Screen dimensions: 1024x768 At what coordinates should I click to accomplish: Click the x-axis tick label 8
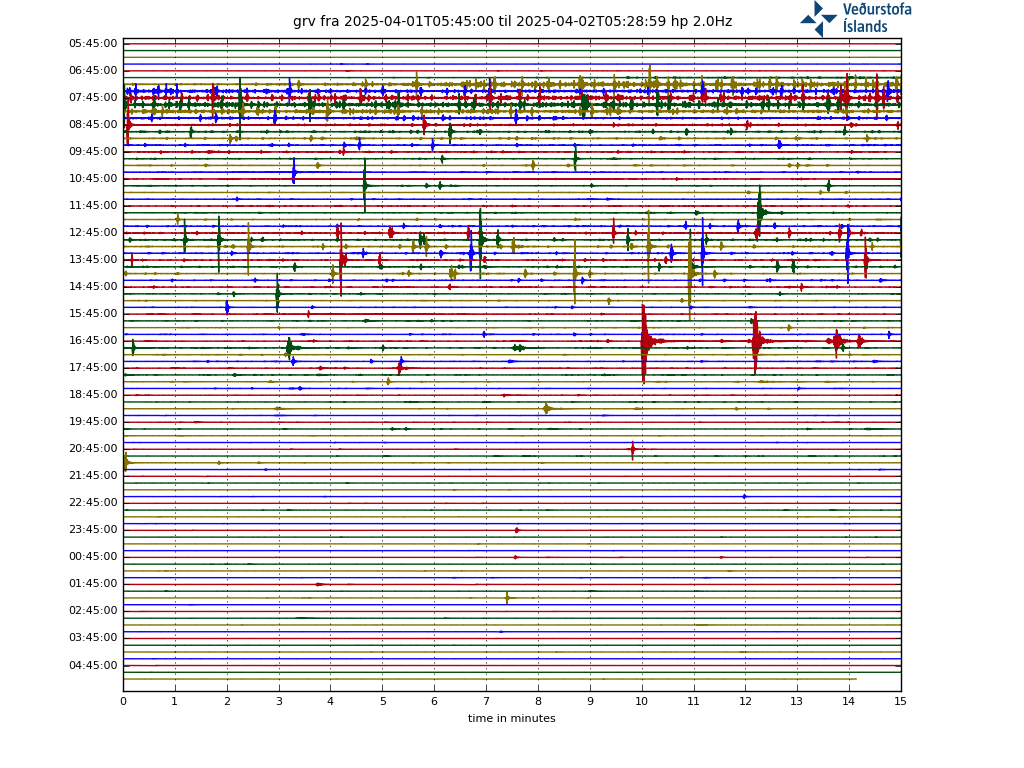point(538,701)
